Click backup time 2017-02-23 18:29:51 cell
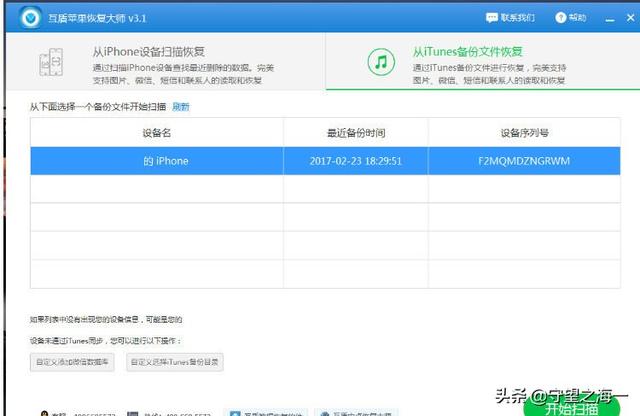 pyautogui.click(x=356, y=161)
